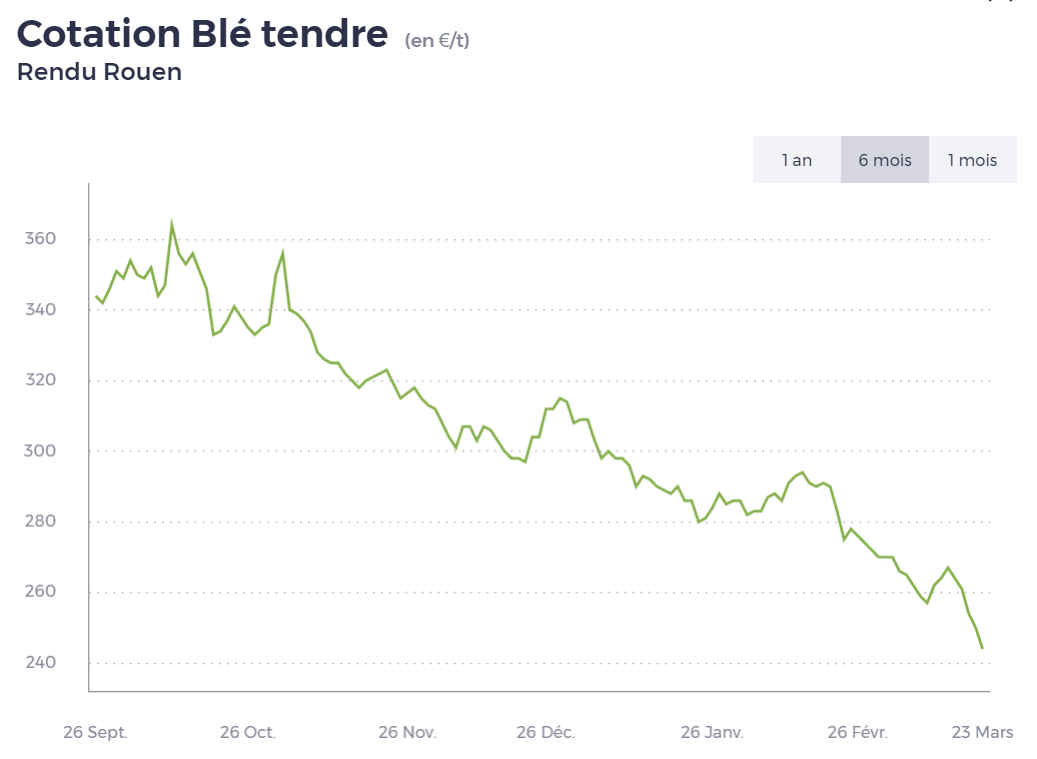
Task: Switch to the "1 an" time range
Action: pyautogui.click(x=795, y=159)
